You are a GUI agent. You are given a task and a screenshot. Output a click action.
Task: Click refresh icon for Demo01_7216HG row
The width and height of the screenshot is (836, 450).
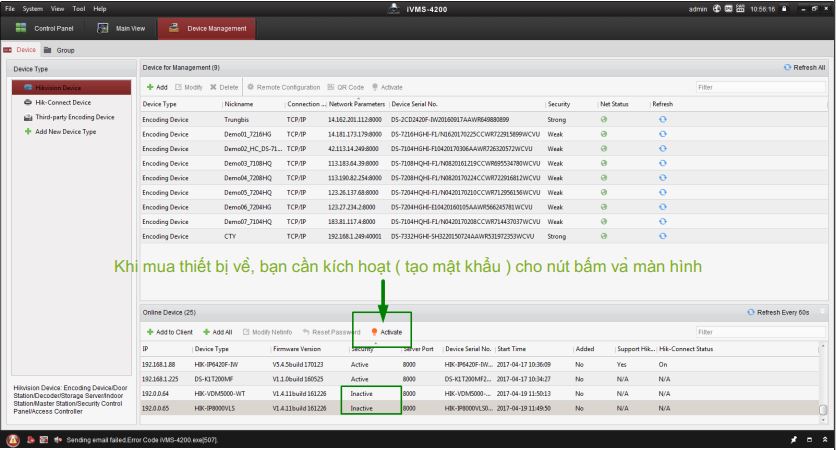tap(663, 134)
